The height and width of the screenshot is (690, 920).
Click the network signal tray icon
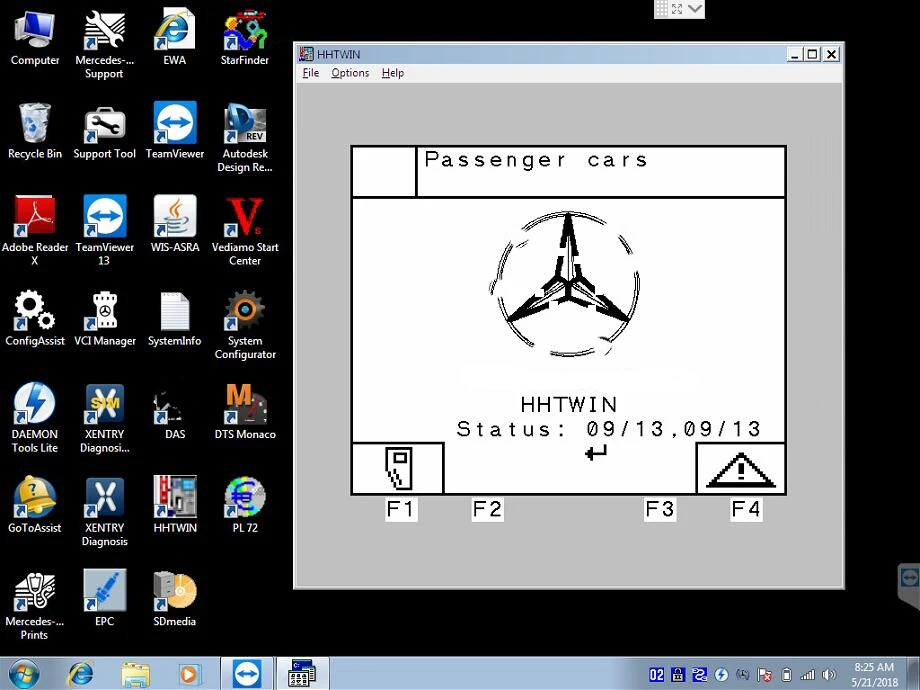point(808,675)
